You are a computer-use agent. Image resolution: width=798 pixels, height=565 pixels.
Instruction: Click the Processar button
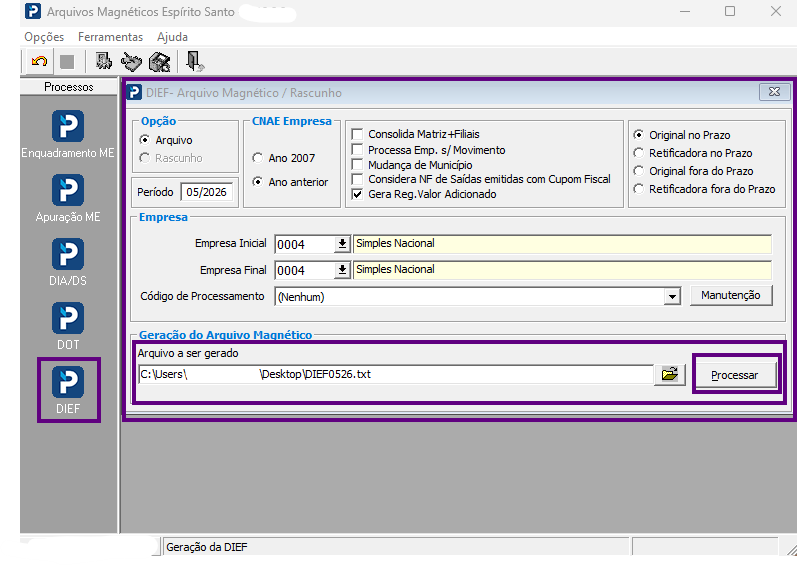click(734, 375)
